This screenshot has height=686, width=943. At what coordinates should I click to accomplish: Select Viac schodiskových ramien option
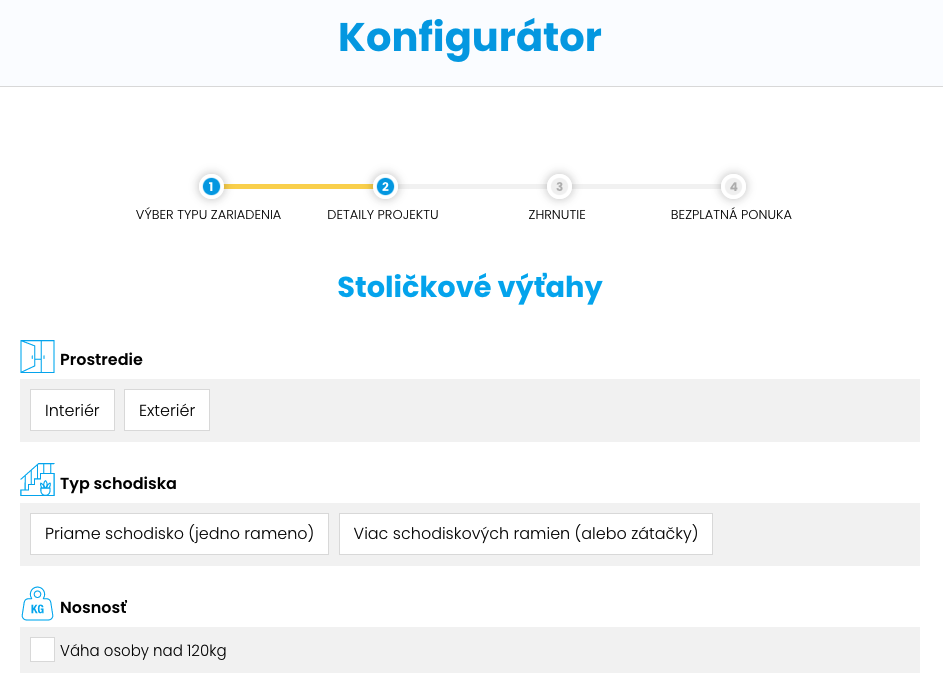(x=525, y=534)
